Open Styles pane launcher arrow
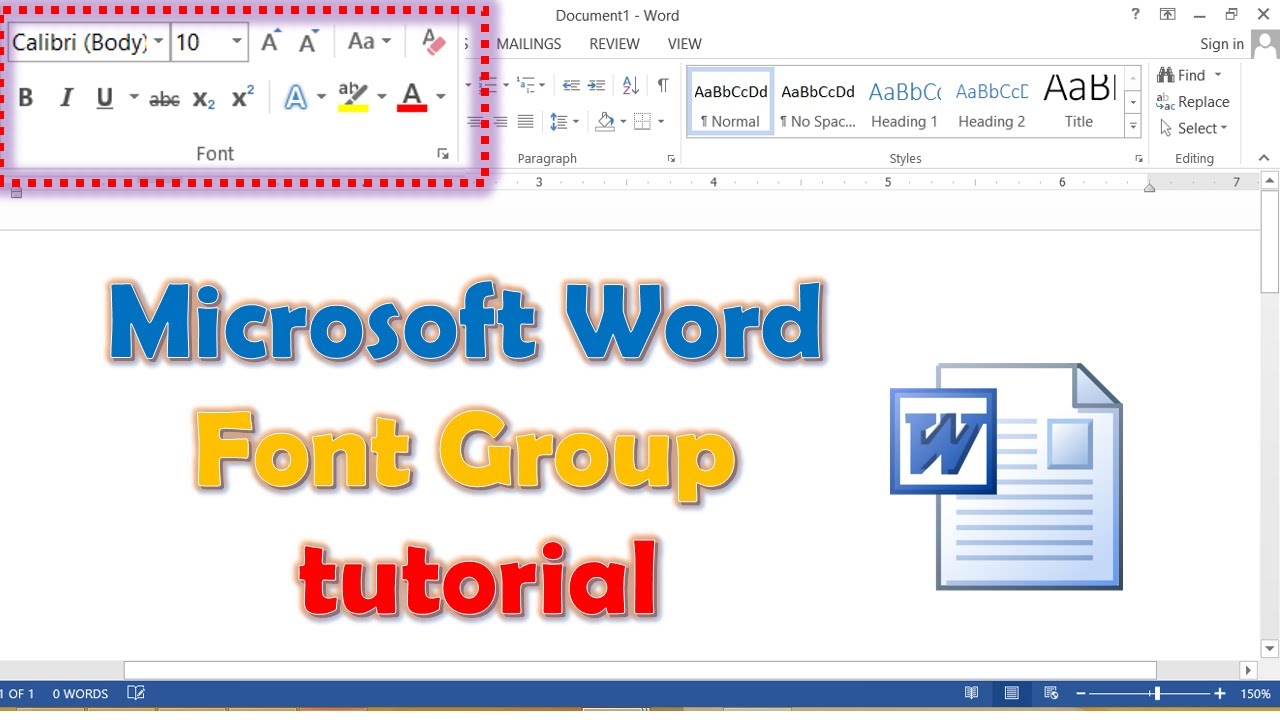 coord(1138,159)
